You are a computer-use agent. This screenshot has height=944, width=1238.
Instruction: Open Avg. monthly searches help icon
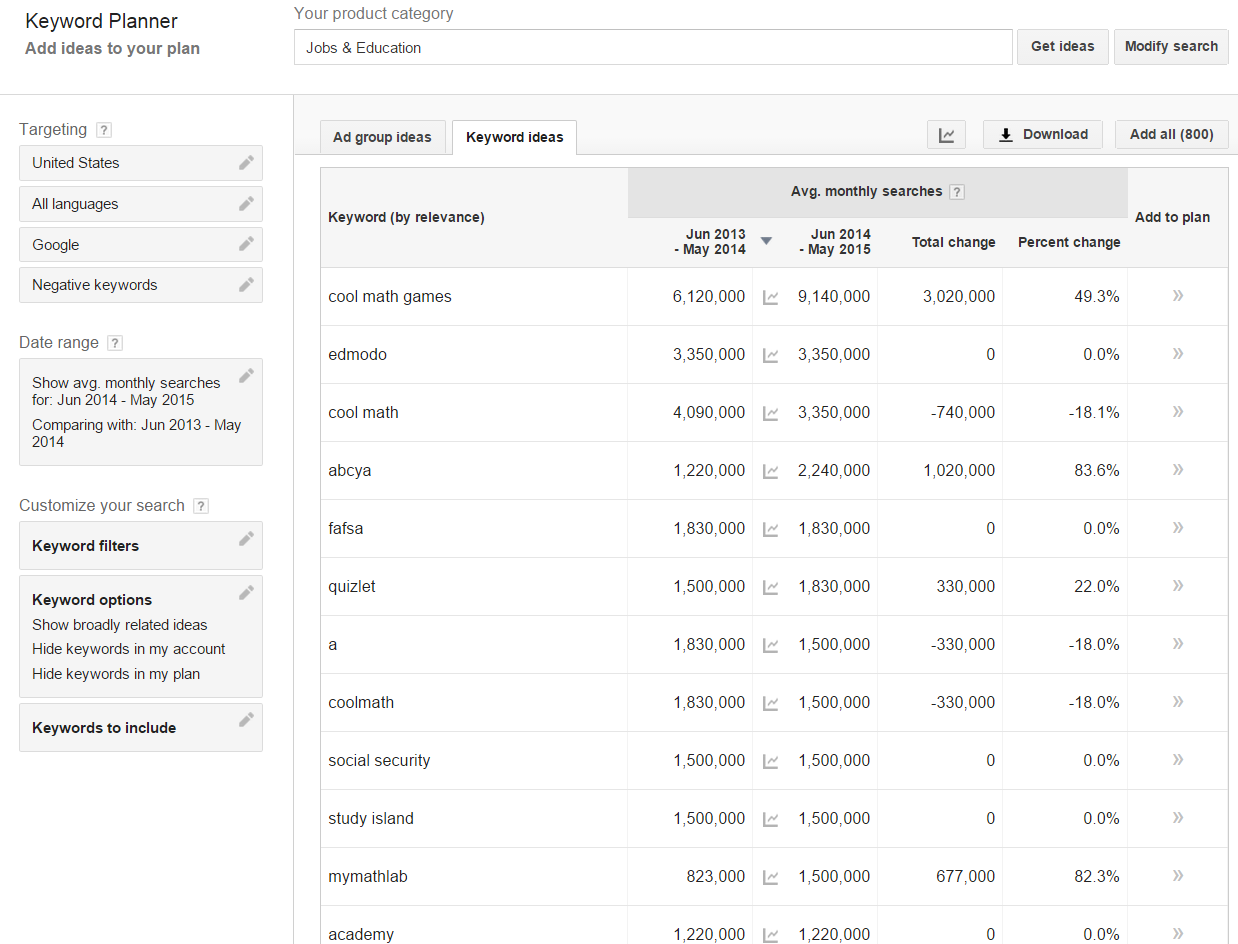pyautogui.click(x=957, y=192)
